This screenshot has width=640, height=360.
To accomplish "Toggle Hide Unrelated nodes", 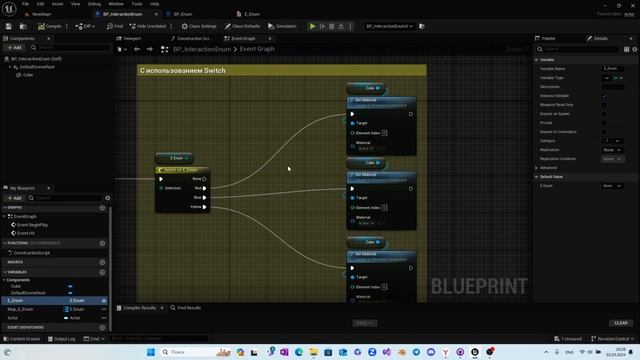I will [x=148, y=26].
